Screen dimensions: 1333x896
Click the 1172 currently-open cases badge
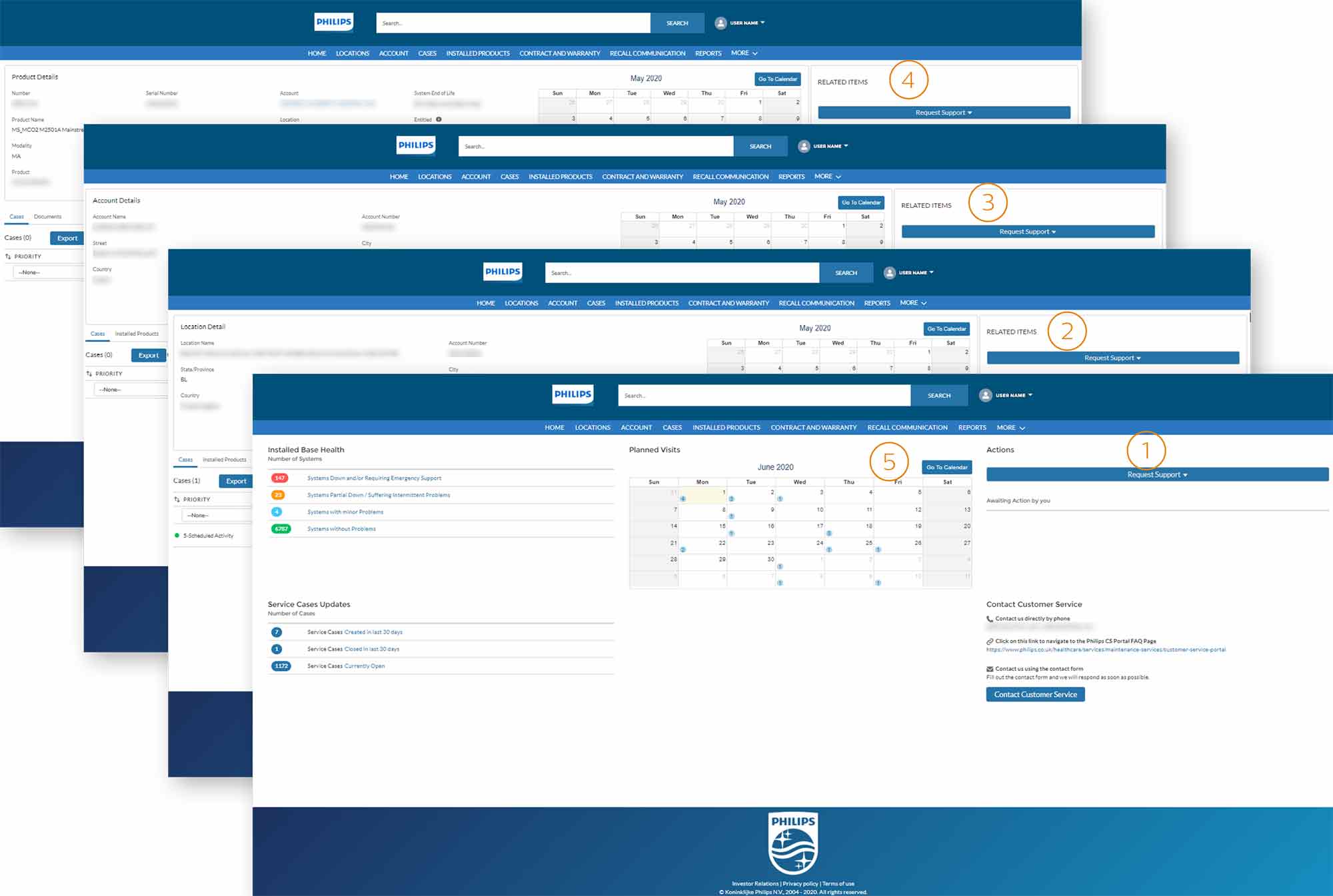point(281,666)
